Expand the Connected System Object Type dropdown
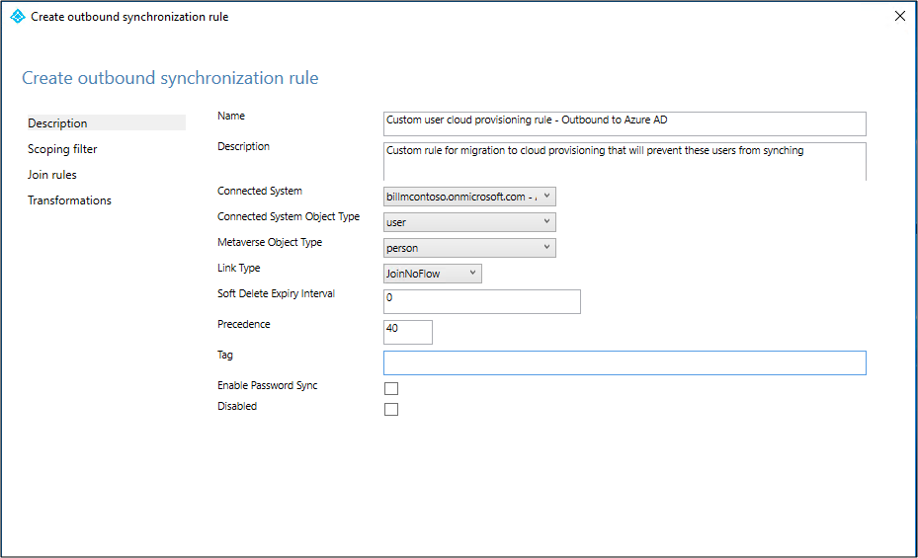918x558 pixels. [x=470, y=222]
